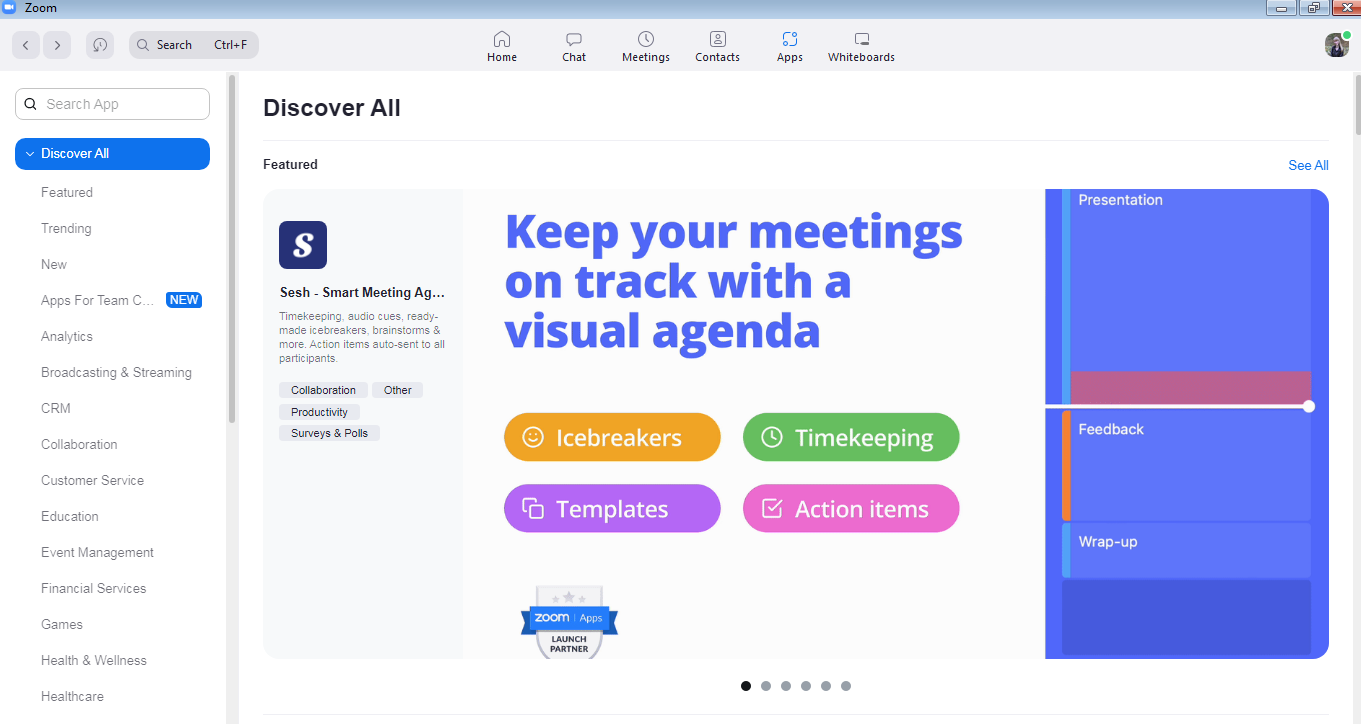
Task: Select the fourth carousel dot
Action: (806, 686)
